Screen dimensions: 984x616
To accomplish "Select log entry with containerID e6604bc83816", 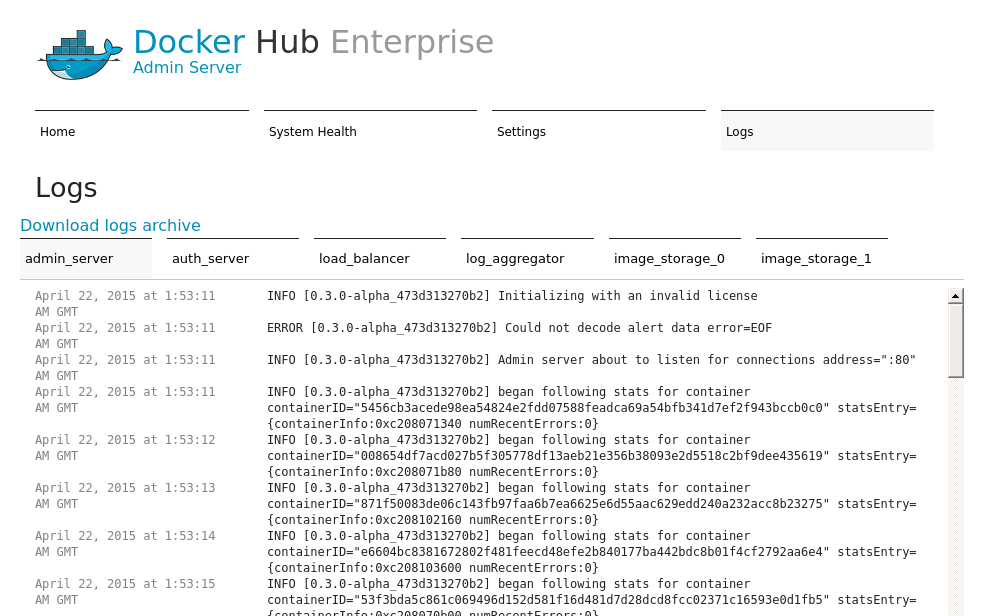I will tap(592, 552).
